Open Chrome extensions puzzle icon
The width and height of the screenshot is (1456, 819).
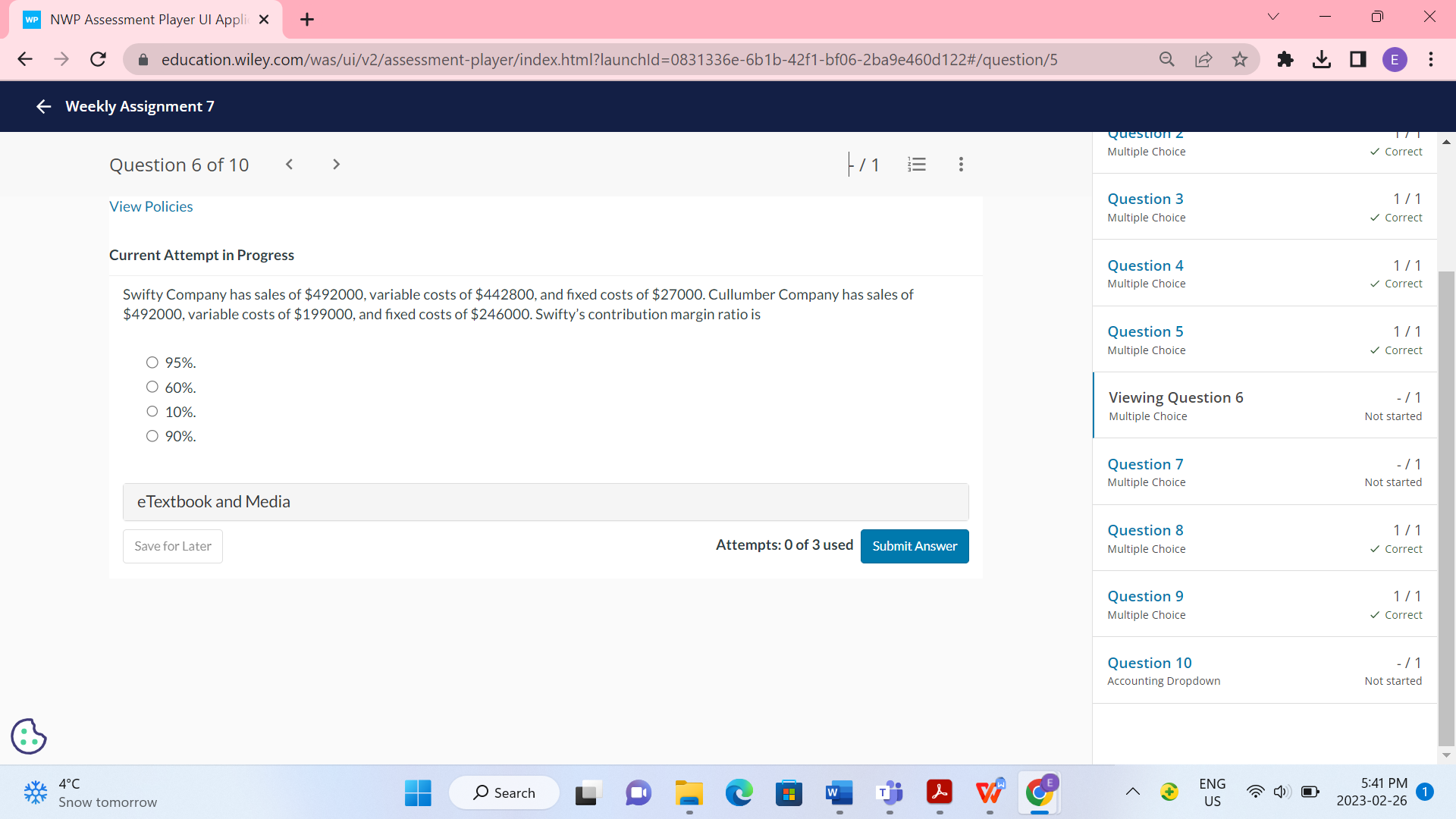point(1285,59)
